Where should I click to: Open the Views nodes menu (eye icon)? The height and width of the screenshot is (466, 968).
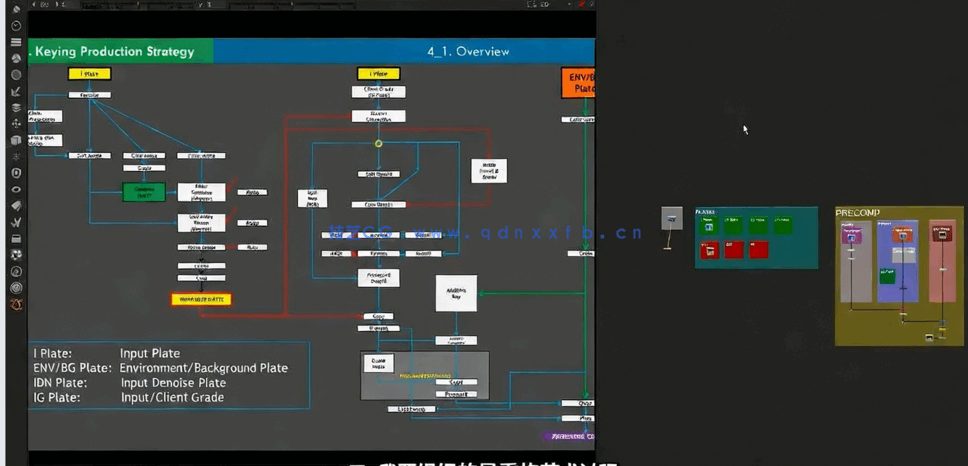pos(16,189)
